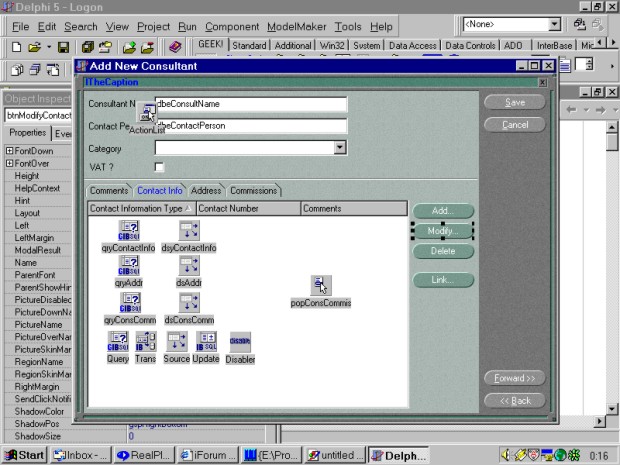The image size is (620, 465).
Task: Click Remove file from project icon
Action: point(147,47)
